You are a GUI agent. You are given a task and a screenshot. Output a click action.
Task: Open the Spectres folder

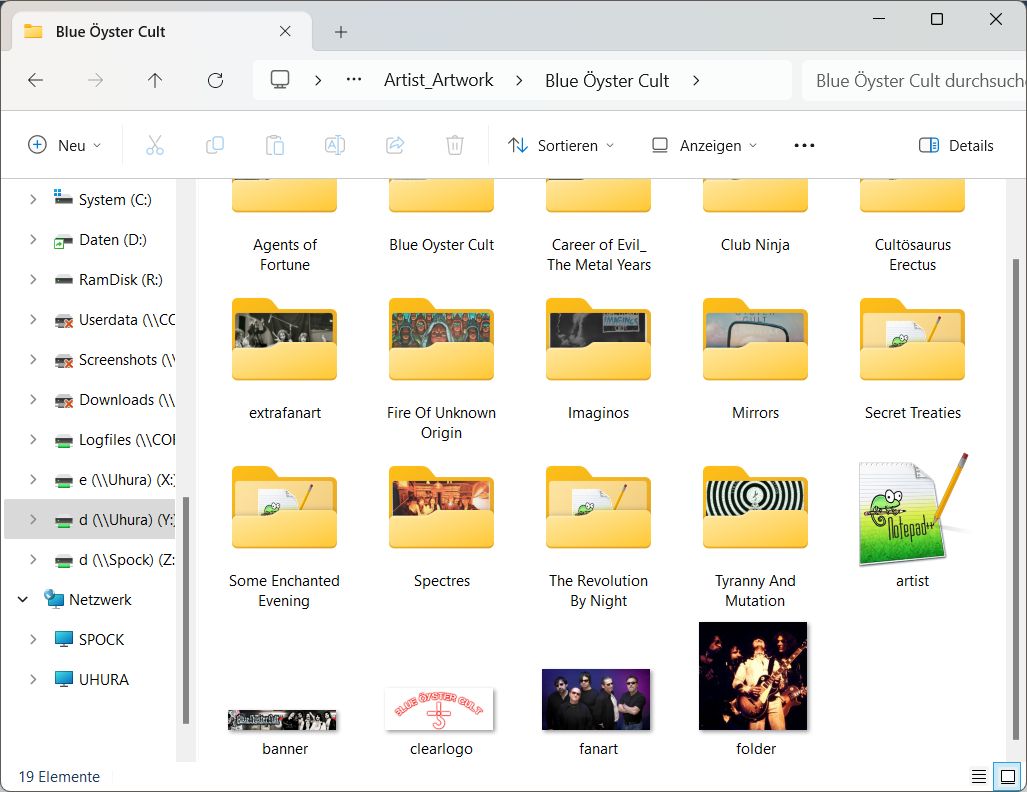[x=441, y=527]
